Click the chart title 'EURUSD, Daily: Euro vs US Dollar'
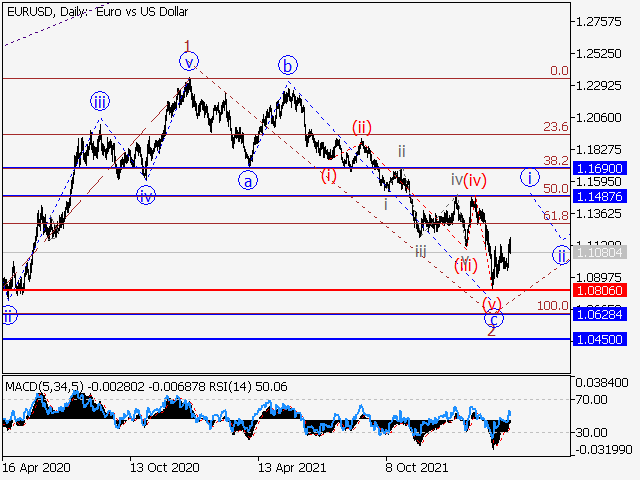This screenshot has height=480, width=640. [x=98, y=12]
